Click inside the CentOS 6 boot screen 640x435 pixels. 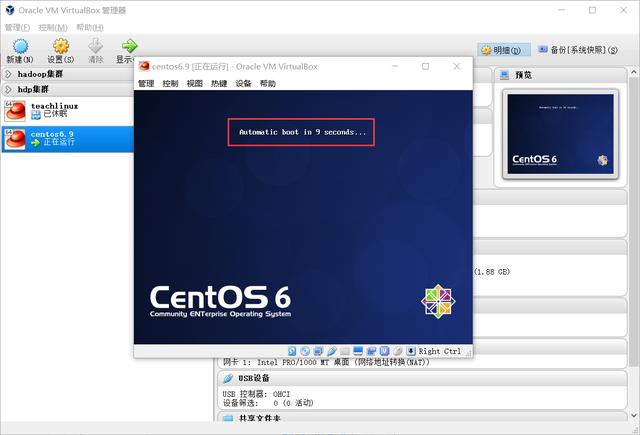coord(303,217)
